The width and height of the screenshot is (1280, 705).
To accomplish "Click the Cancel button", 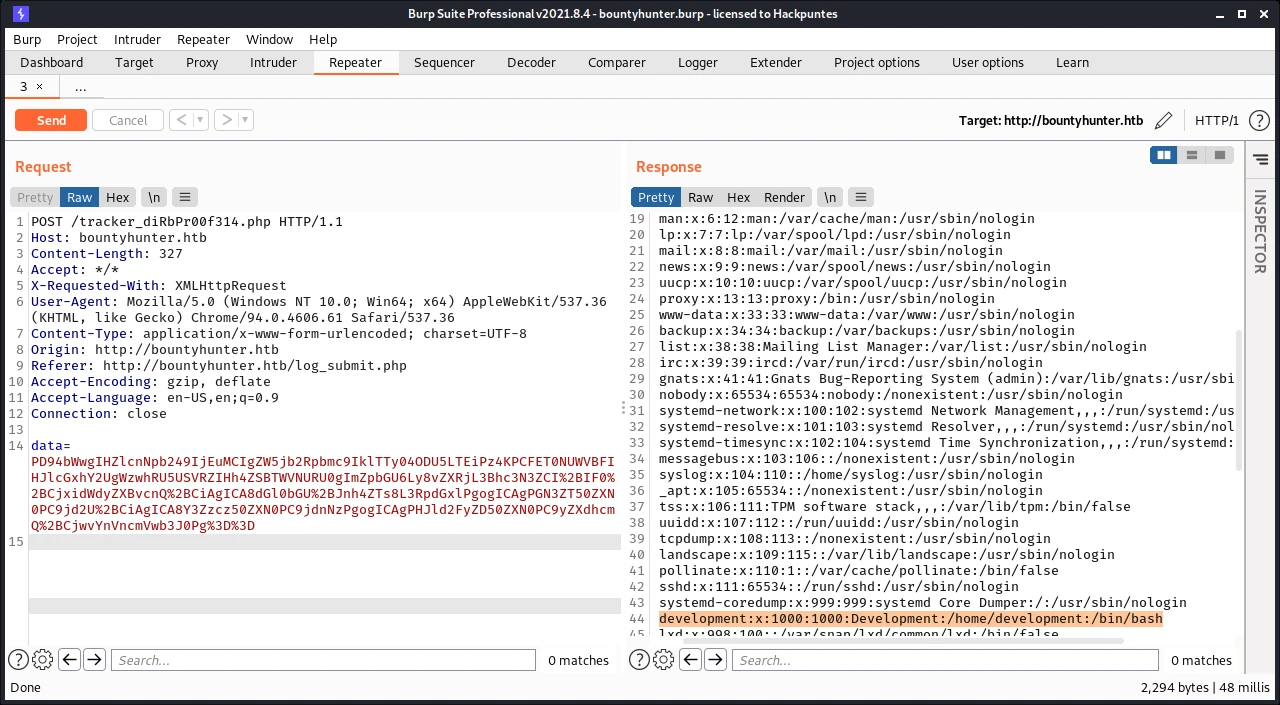I will 128,120.
